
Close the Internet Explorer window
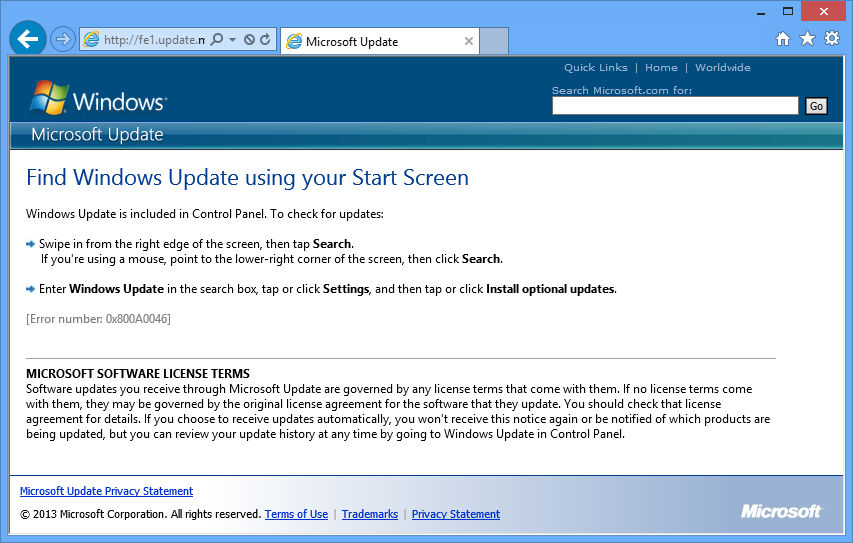(x=823, y=11)
